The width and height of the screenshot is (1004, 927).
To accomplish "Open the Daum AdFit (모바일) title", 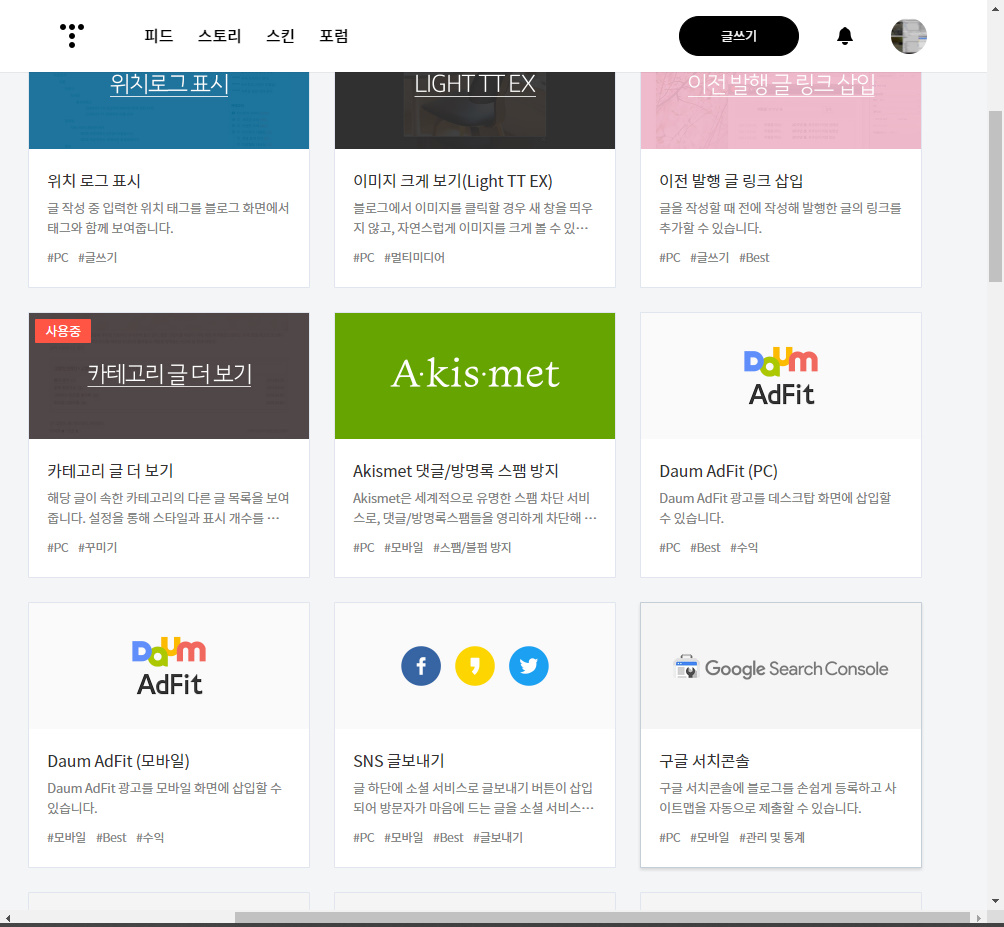I will pyautogui.click(x=118, y=761).
